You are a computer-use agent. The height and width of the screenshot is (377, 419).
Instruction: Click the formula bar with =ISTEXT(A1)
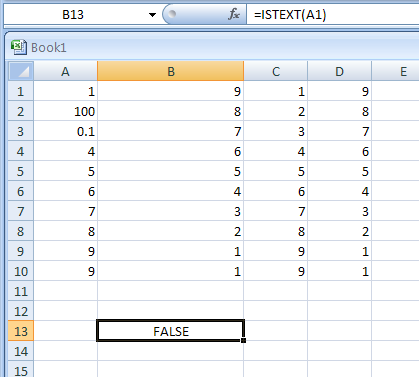point(333,15)
